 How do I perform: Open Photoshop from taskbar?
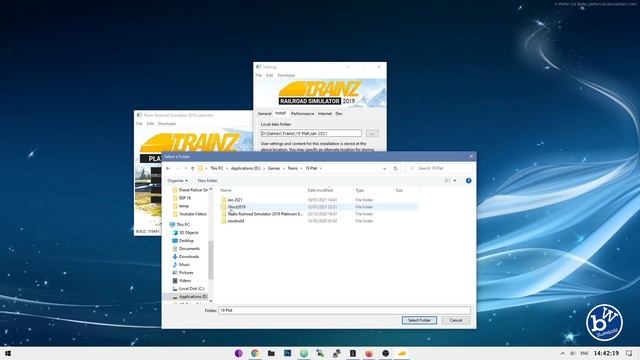click(x=287, y=353)
